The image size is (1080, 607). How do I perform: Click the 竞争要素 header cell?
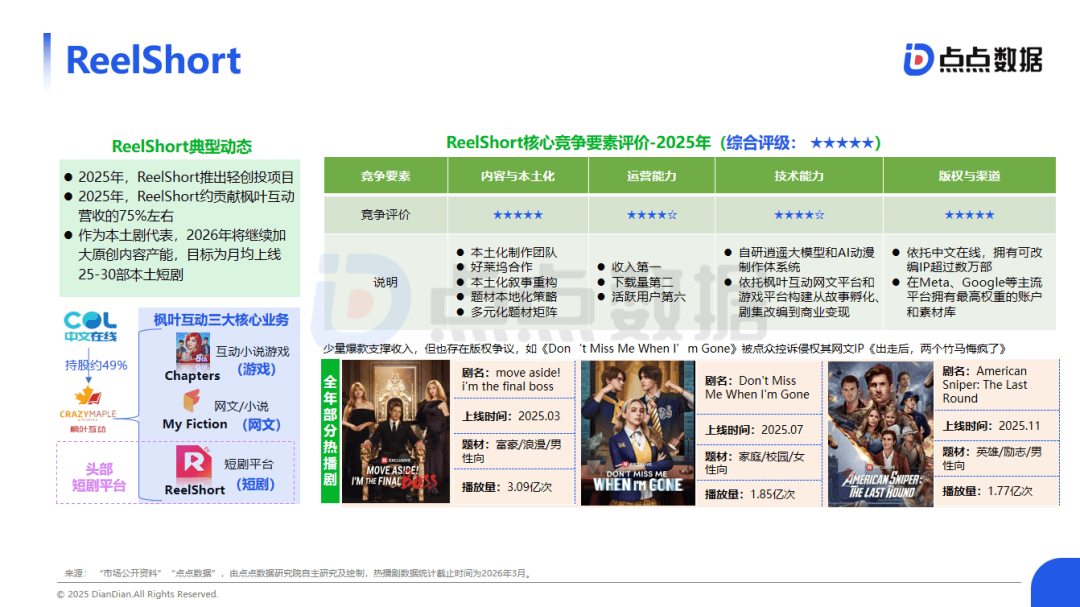coord(385,176)
